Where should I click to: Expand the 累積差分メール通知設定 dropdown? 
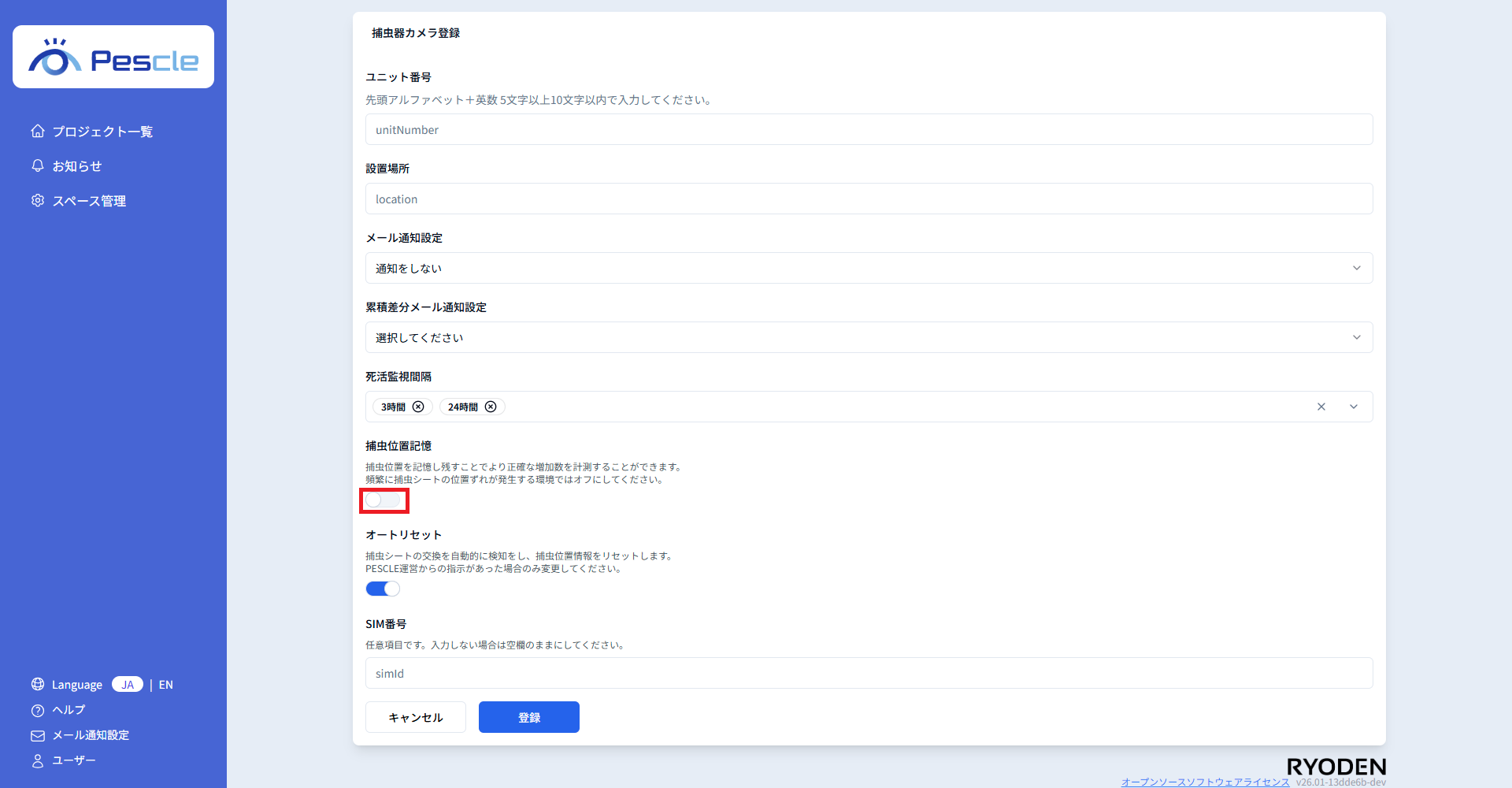tap(869, 337)
